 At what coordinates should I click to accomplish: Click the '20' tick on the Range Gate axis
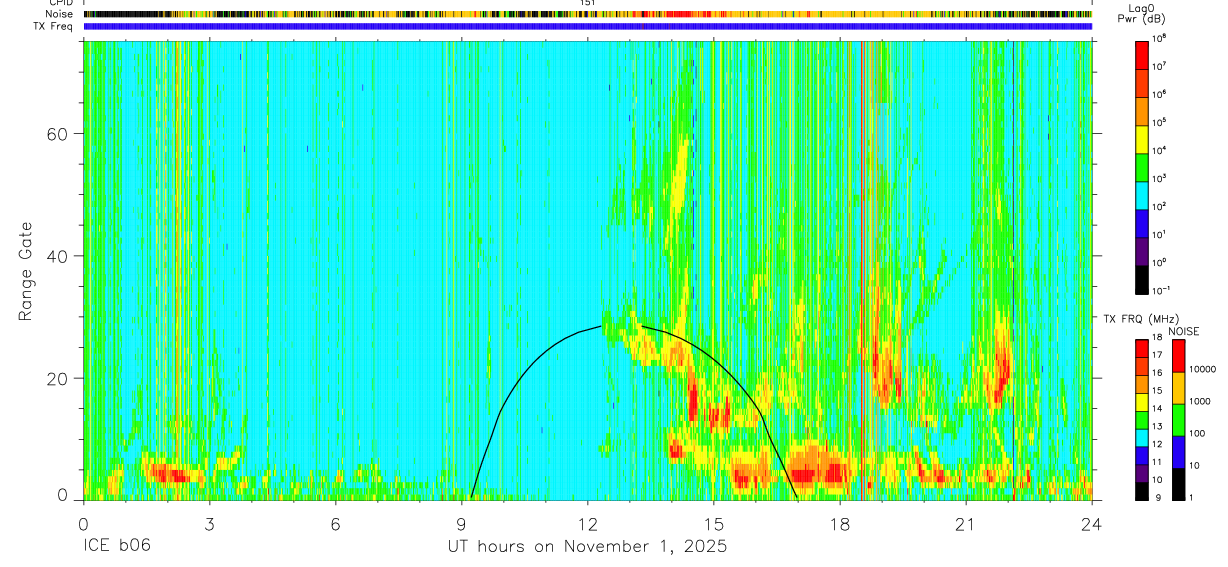coord(56,378)
